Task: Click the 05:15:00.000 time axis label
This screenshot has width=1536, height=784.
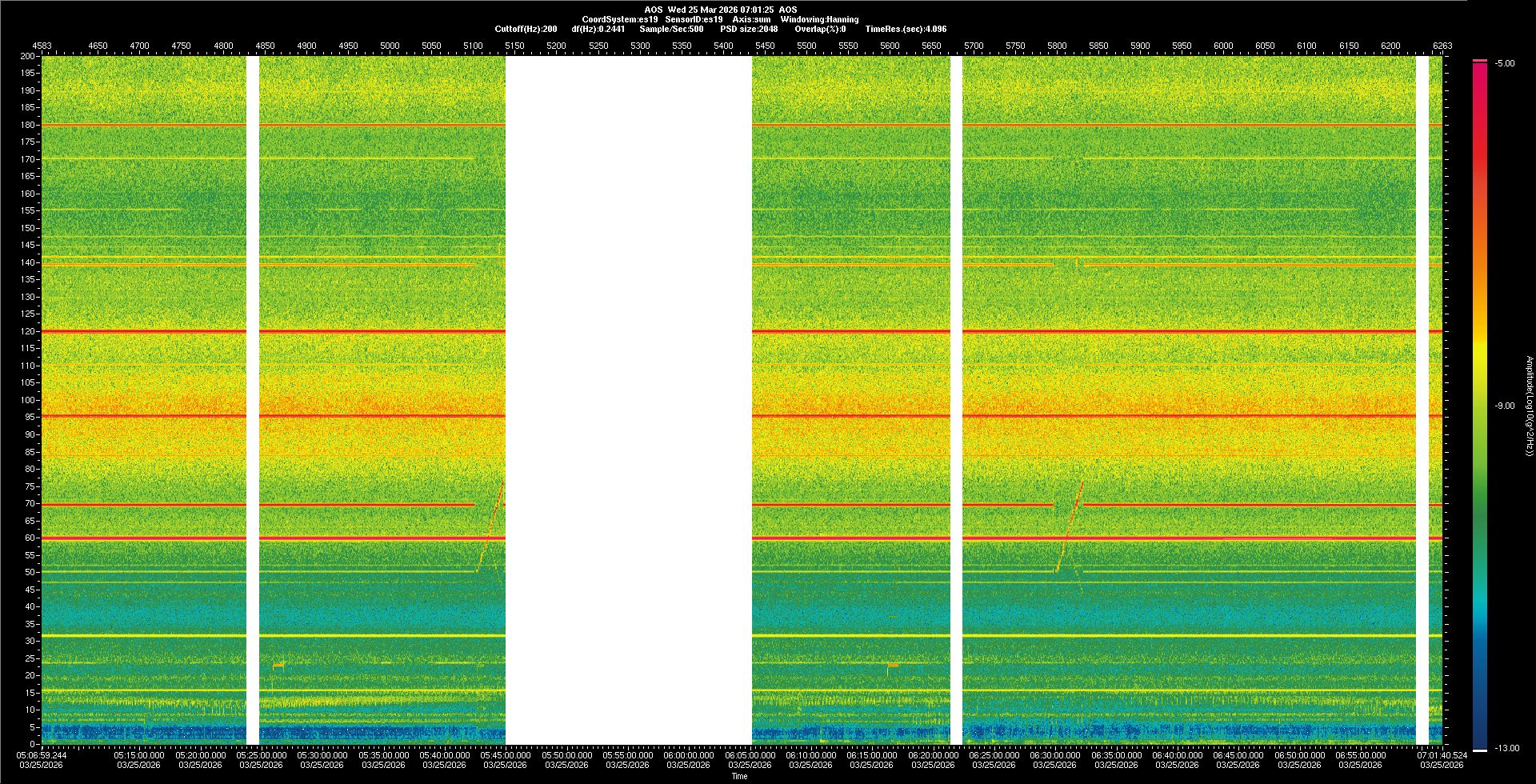Action: tap(138, 755)
